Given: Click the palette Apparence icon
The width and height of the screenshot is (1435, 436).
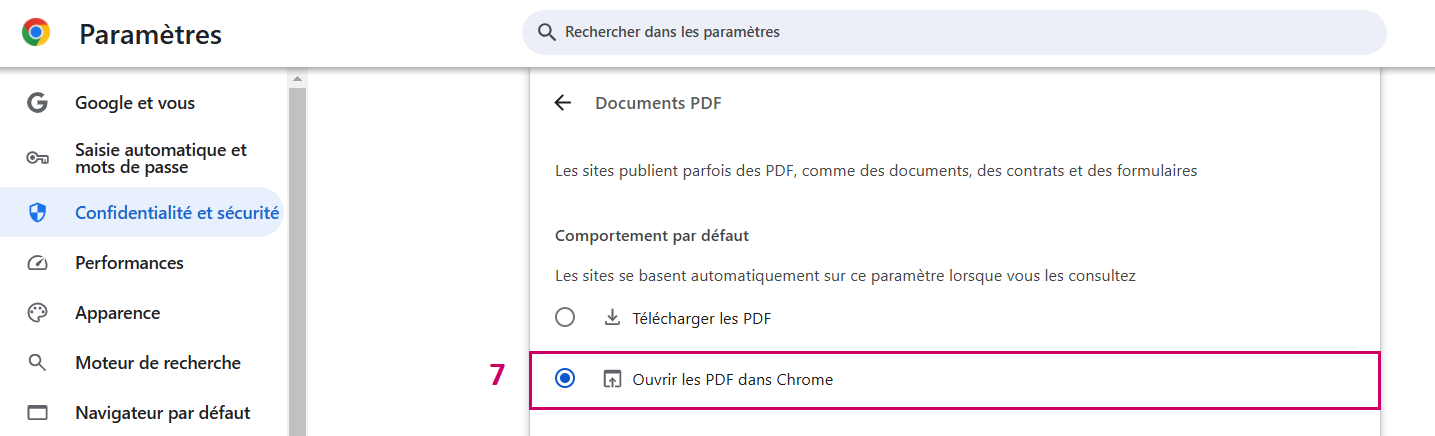Looking at the screenshot, I should coord(37,313).
